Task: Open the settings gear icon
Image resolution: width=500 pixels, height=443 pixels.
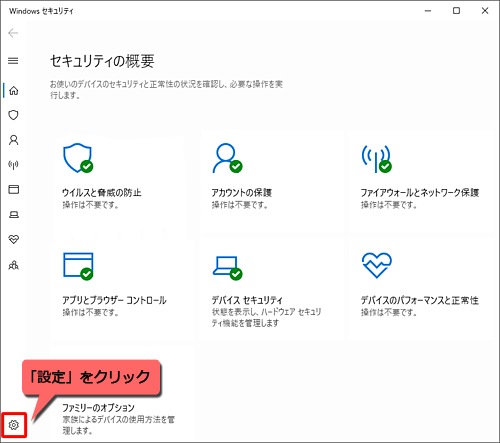Action: [x=14, y=425]
